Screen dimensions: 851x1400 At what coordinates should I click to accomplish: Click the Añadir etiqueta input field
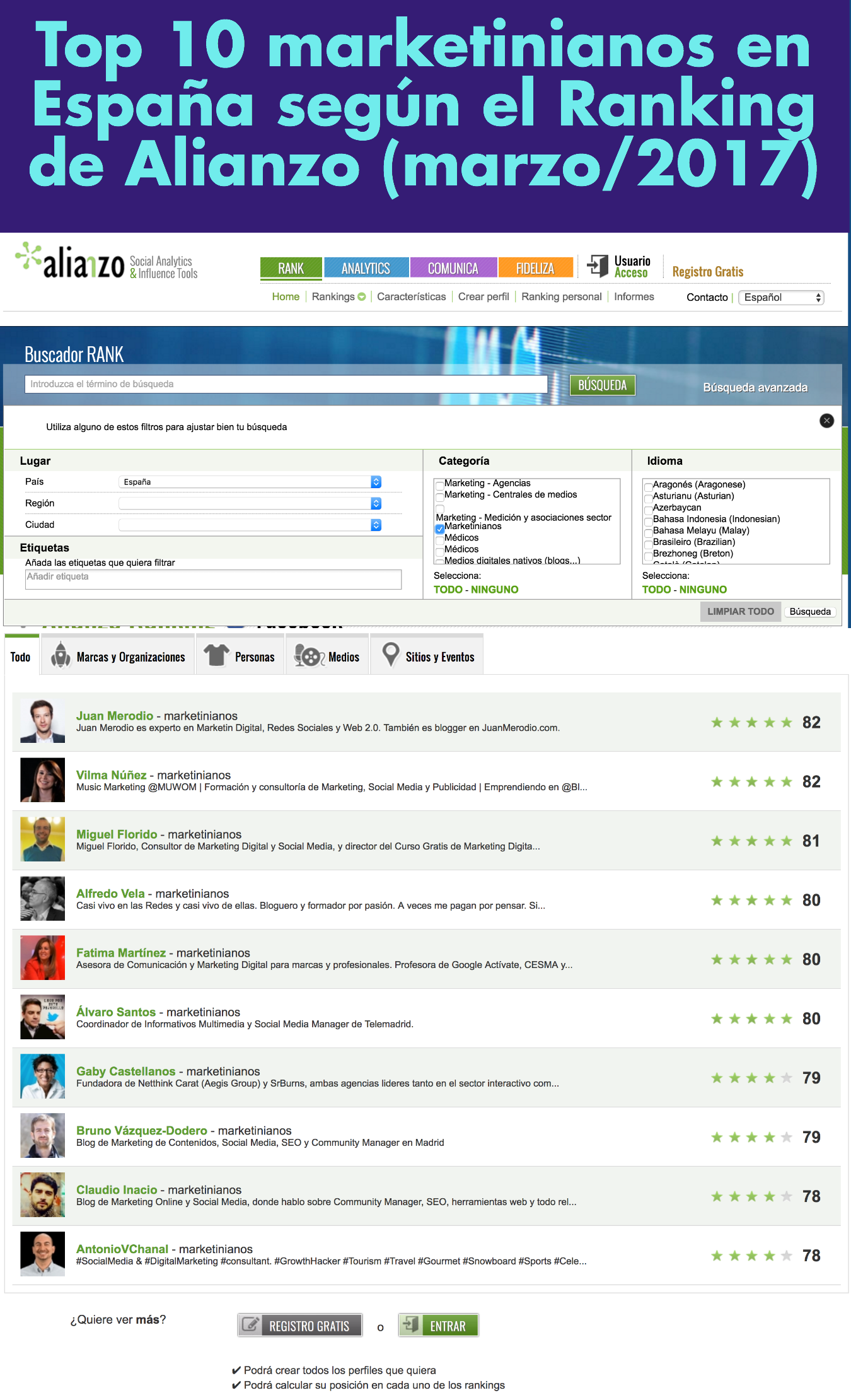pos(213,580)
